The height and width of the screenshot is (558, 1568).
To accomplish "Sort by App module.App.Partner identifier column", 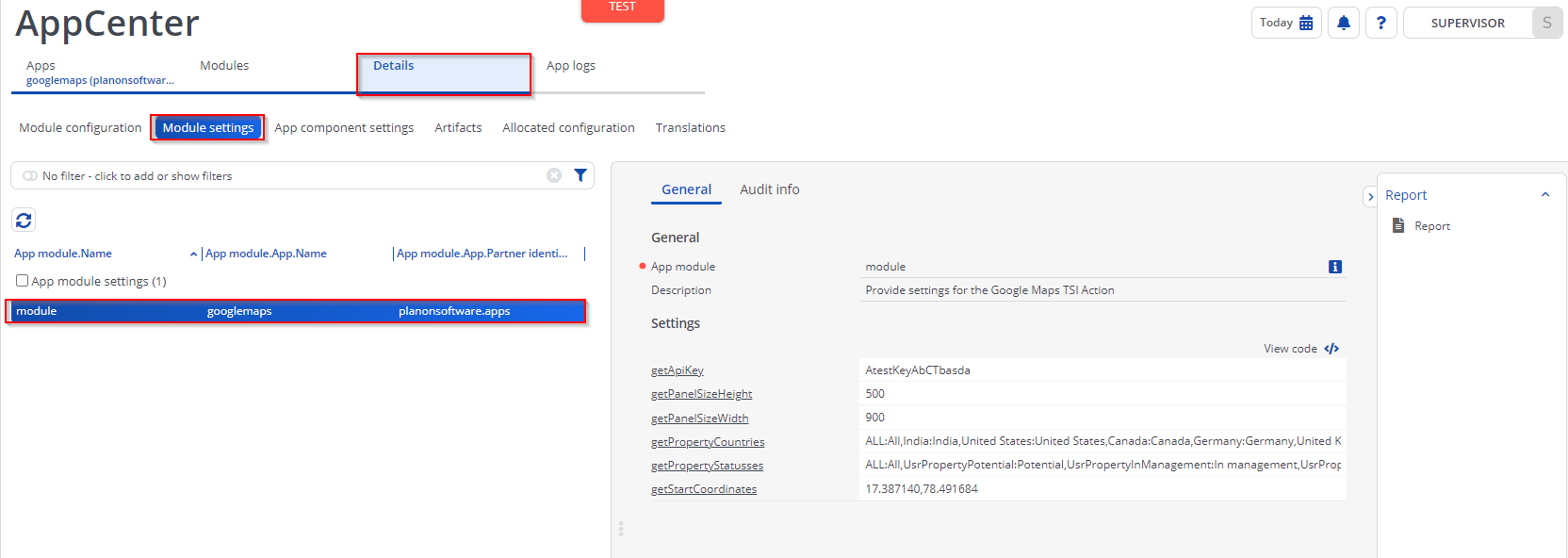I will (x=482, y=254).
